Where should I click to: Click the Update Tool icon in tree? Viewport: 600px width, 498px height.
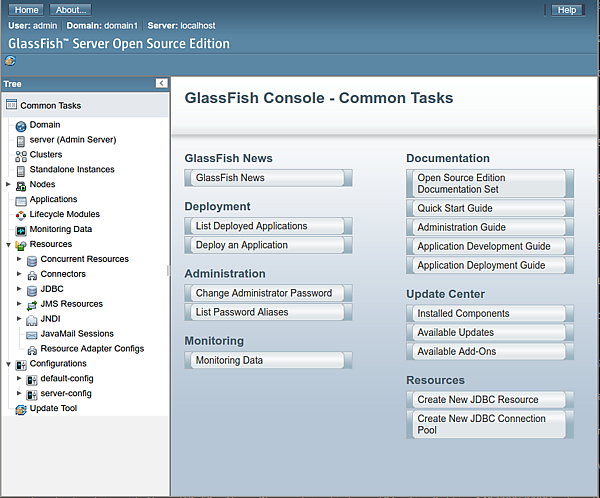pyautogui.click(x=20, y=409)
